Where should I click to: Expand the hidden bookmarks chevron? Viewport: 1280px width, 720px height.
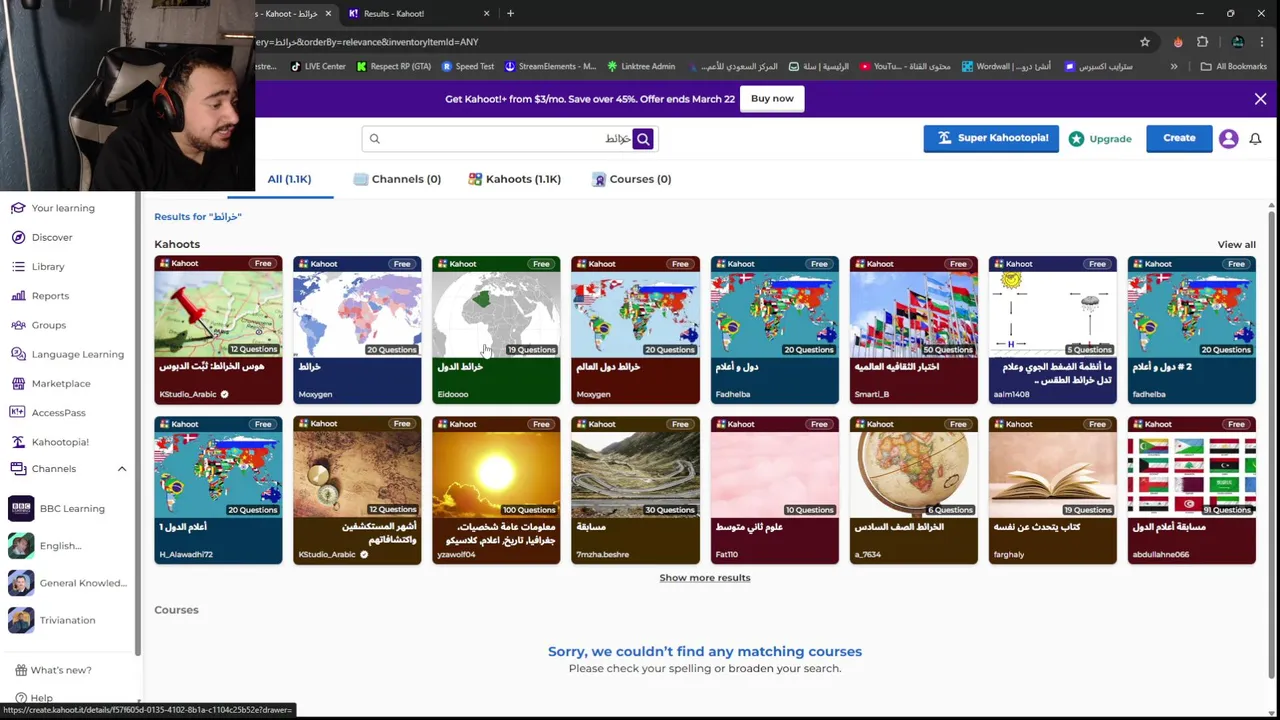1174,67
